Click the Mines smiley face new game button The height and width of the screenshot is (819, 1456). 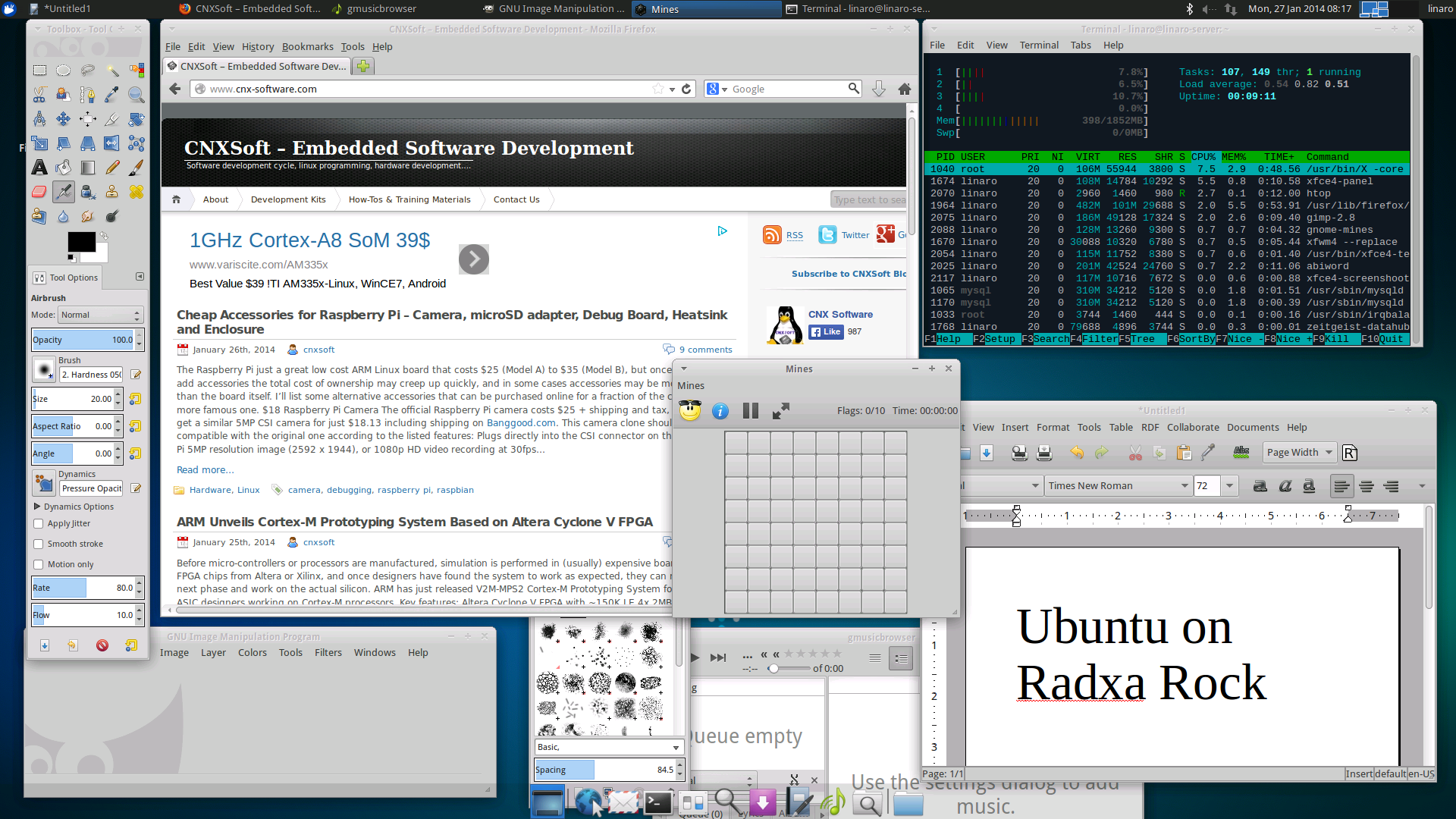690,410
